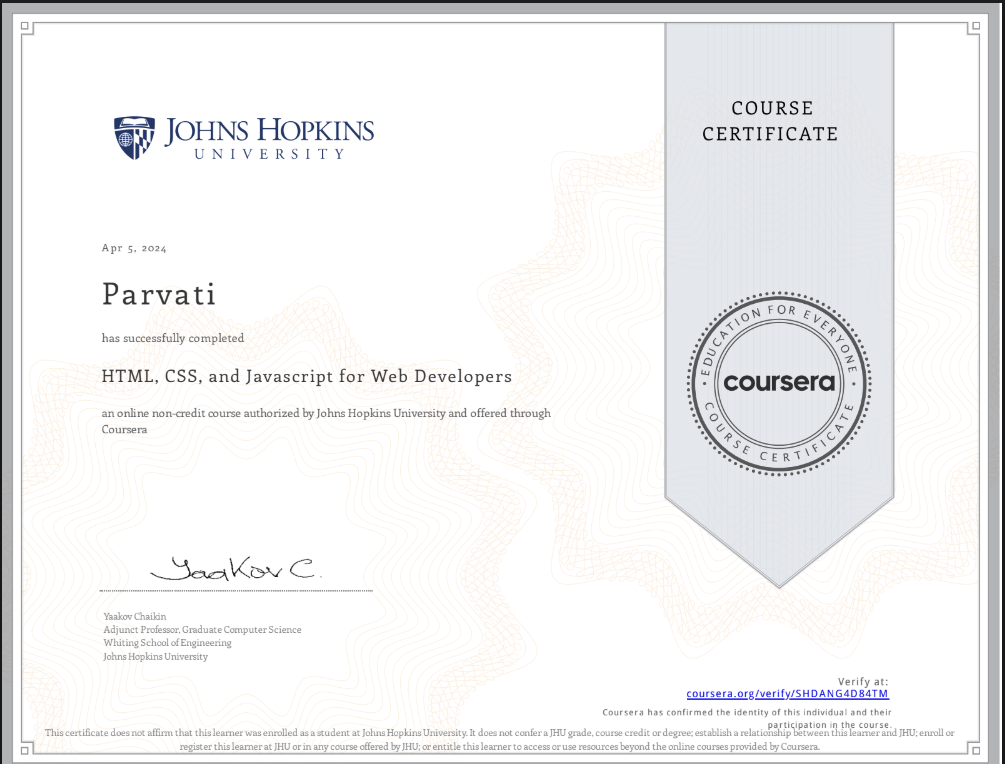Screen dimensions: 1005x764
Task: Click the recipient name Parvati
Action: tap(158, 294)
